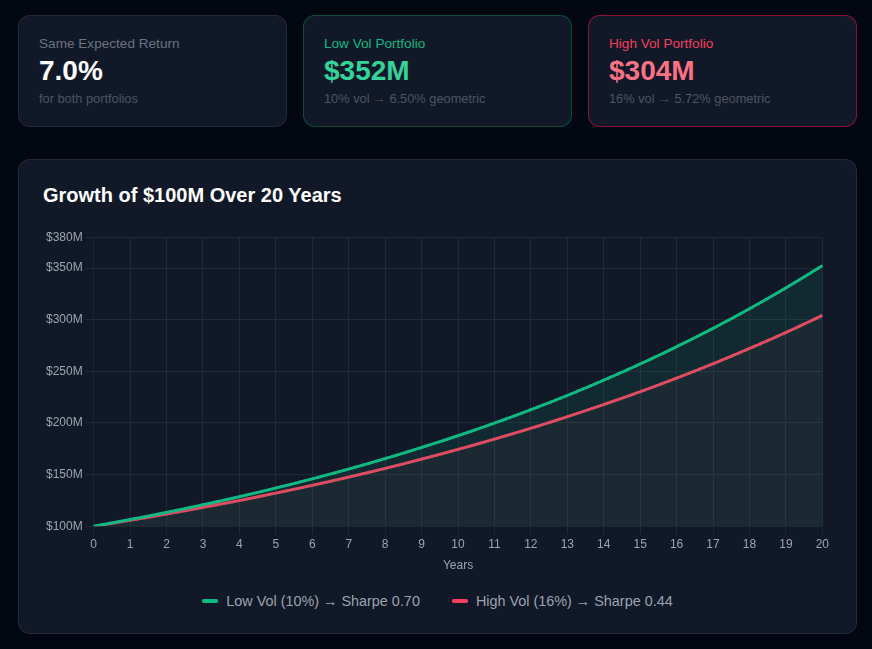Screen dimensions: 872x649
Task: Click the $250M y-axis tick label
Action: pos(64,371)
